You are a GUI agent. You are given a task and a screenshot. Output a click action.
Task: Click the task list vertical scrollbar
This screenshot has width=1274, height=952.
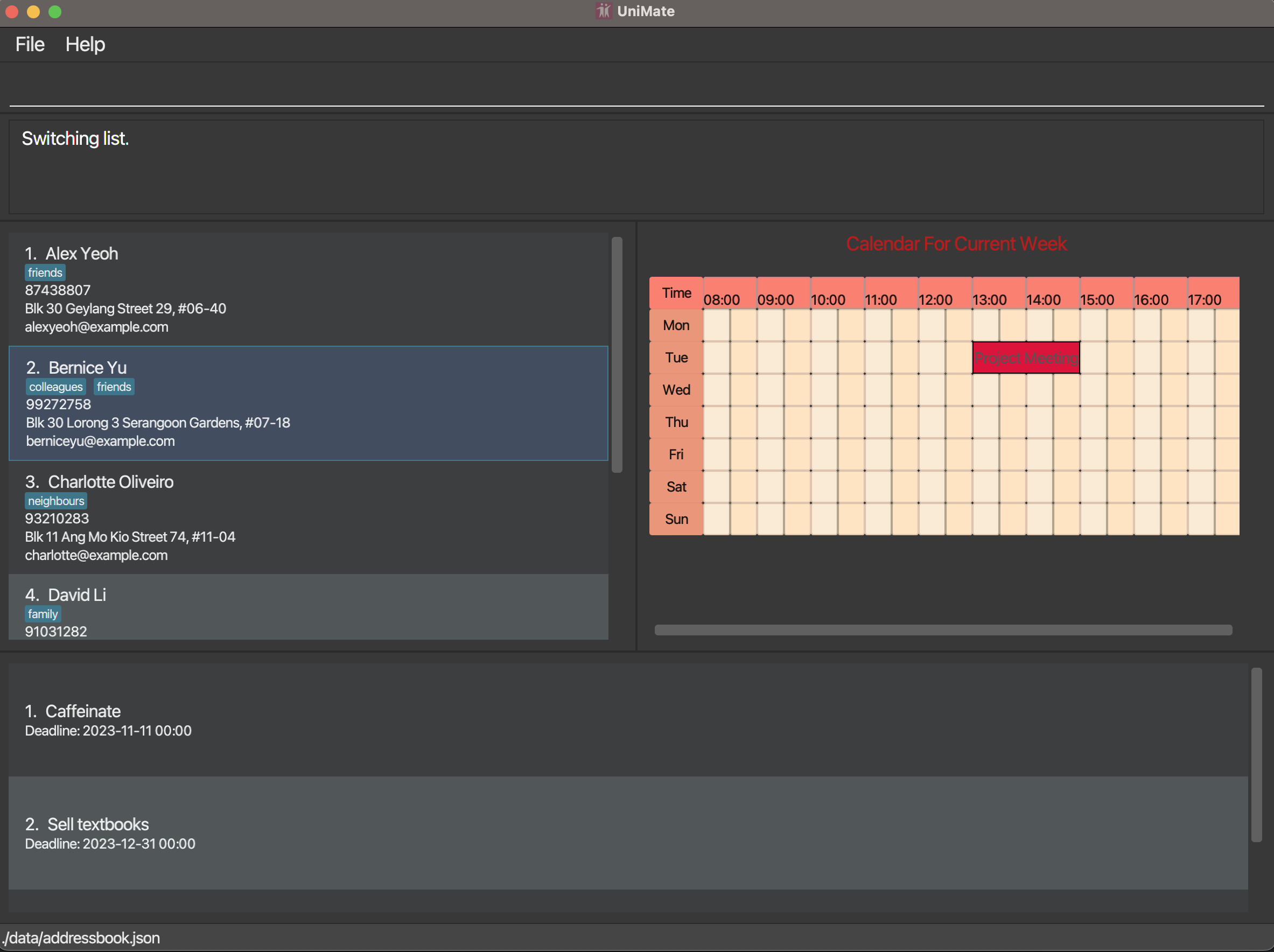(x=1257, y=755)
